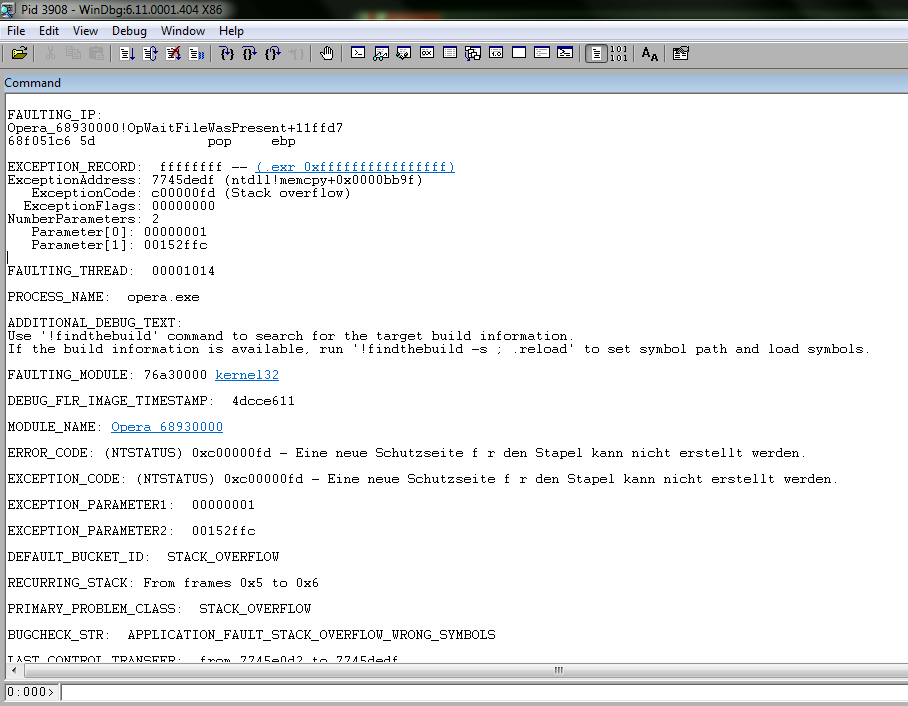Open the Watch window icon
The image size is (908, 706).
(380, 53)
